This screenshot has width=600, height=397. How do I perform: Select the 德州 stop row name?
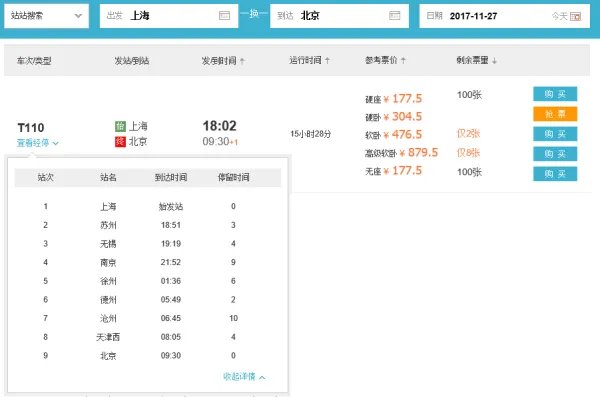(x=108, y=300)
